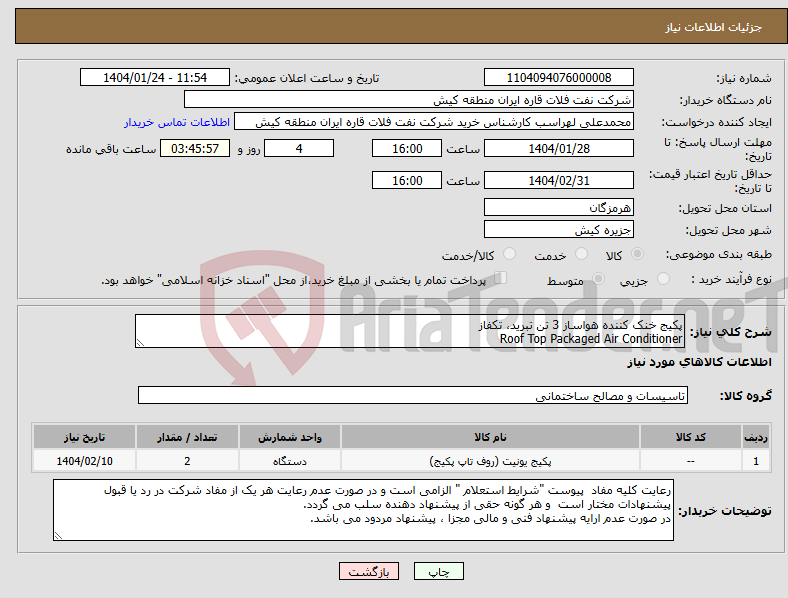Open the اطلاعات تماس خریدار link
This screenshot has width=788, height=598.
point(177,122)
